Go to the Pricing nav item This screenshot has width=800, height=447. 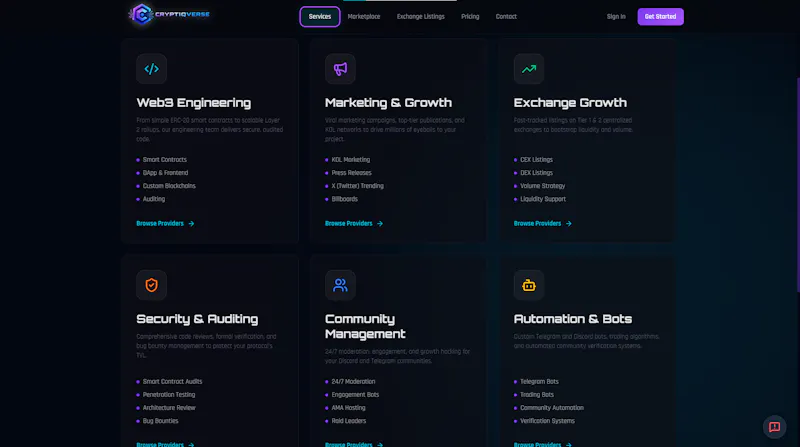tap(470, 17)
